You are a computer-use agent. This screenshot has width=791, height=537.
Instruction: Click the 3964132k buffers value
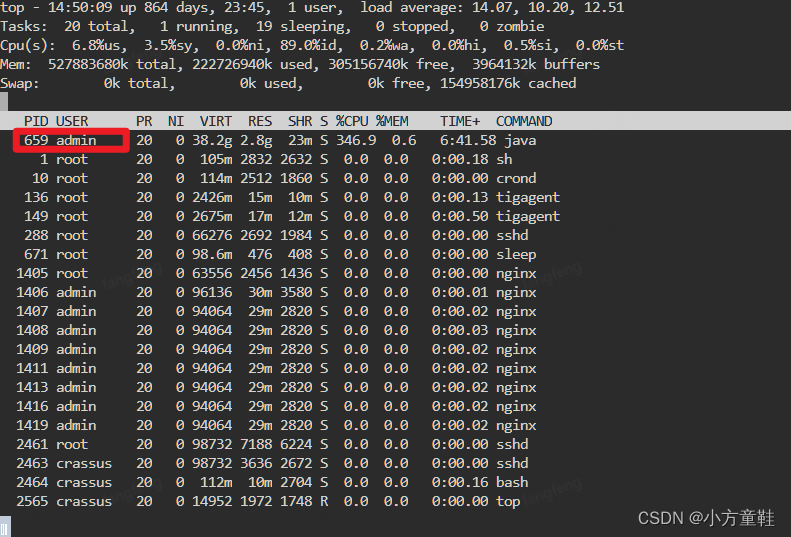tap(536, 65)
